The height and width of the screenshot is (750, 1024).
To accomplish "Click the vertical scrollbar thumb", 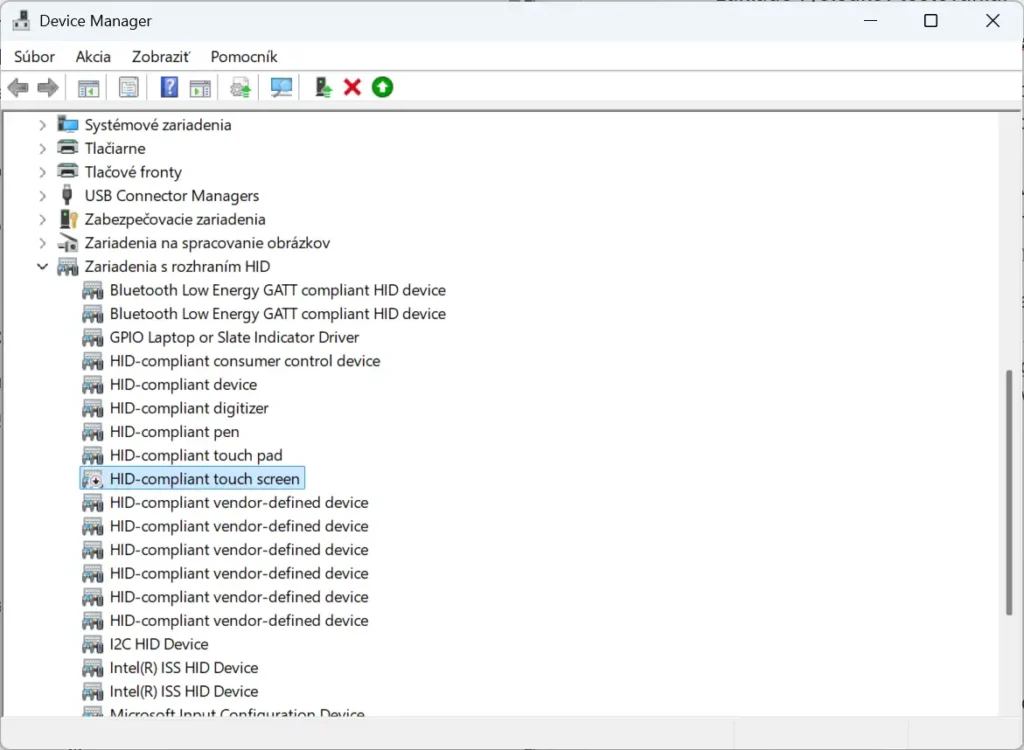I will [x=1009, y=492].
